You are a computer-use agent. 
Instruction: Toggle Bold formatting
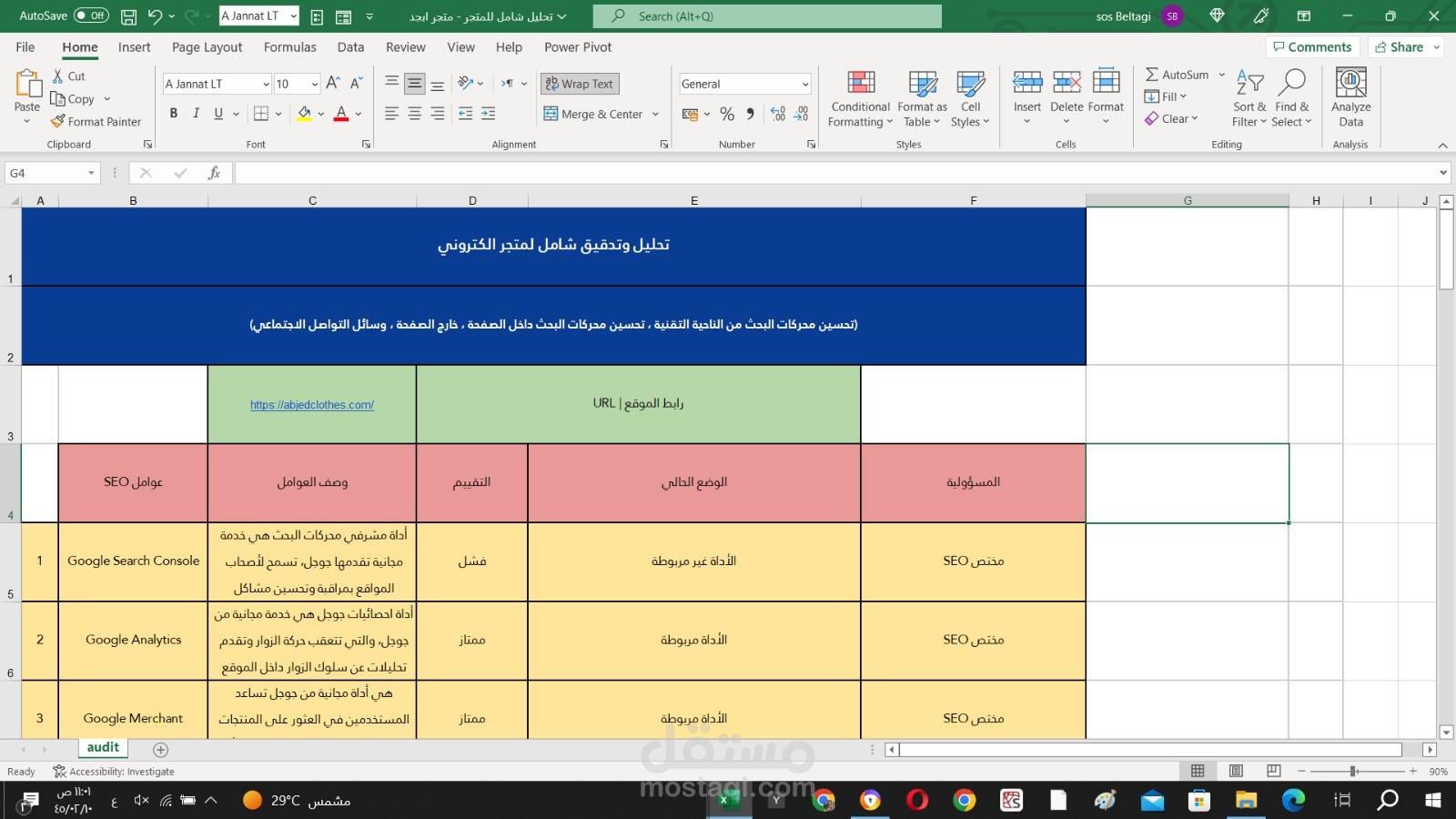174,114
